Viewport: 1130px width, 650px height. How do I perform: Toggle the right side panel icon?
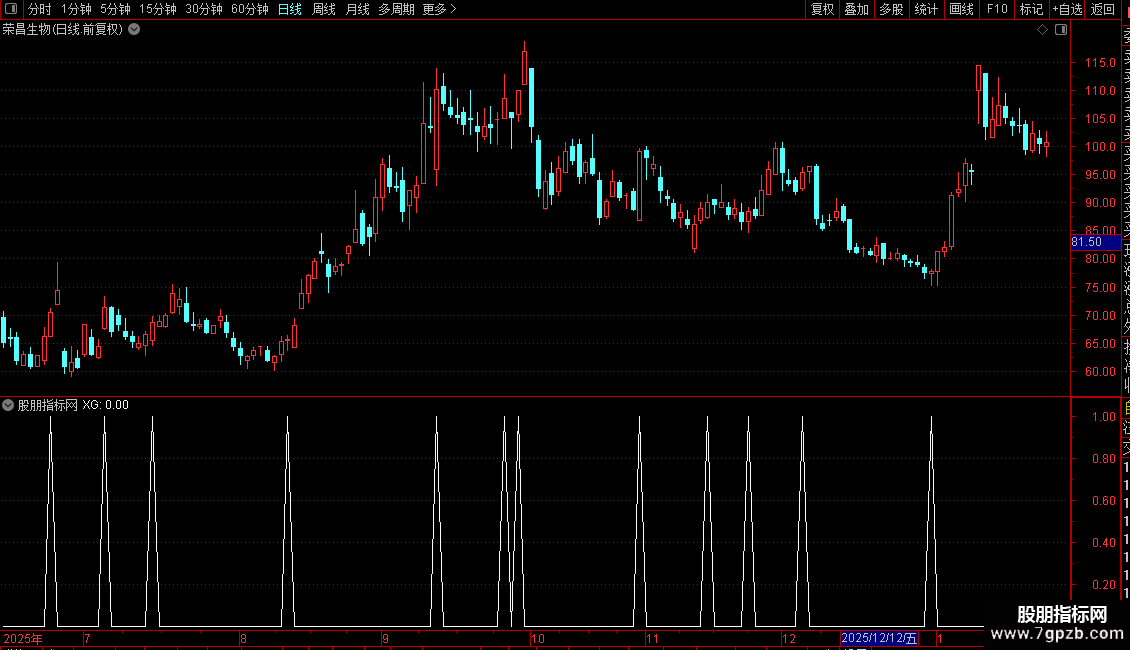coord(1061,30)
